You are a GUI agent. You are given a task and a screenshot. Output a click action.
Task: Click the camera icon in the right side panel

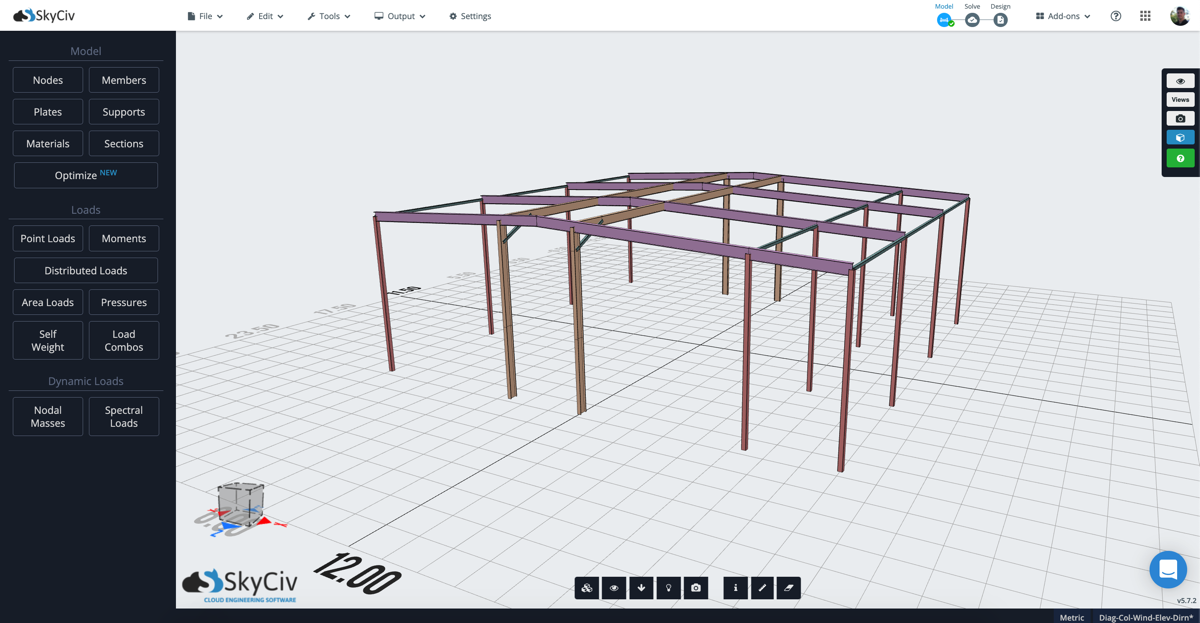[x=1180, y=118]
